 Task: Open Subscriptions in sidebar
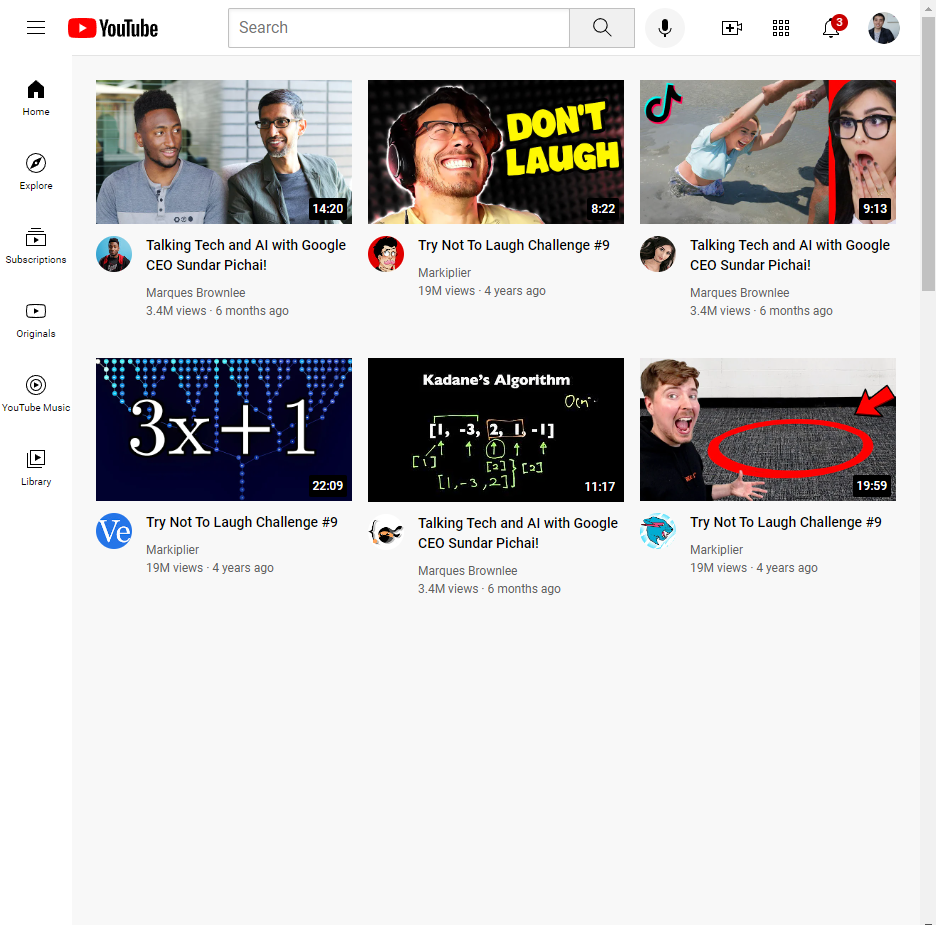36,246
